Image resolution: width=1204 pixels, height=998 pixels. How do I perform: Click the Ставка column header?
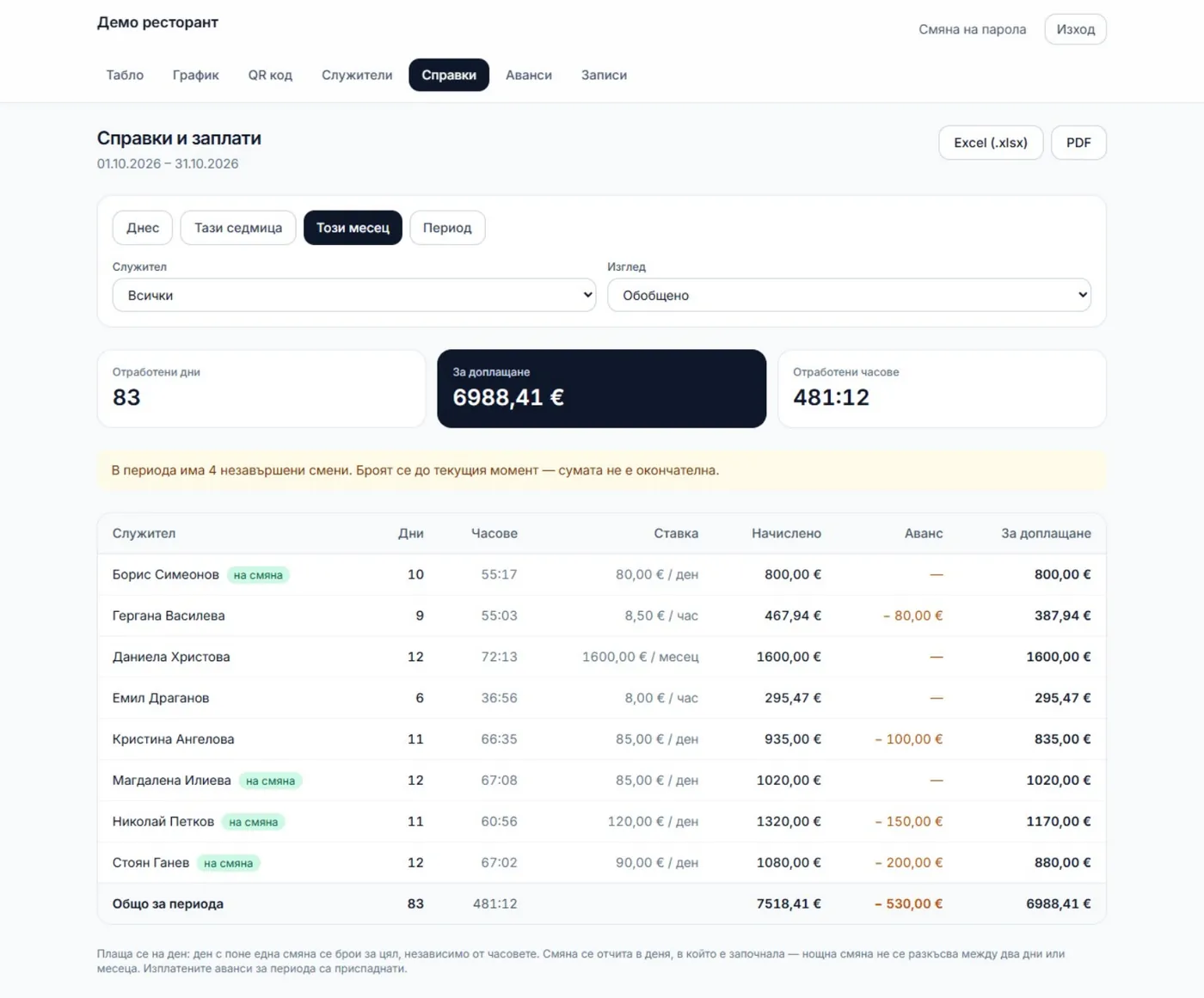(676, 533)
